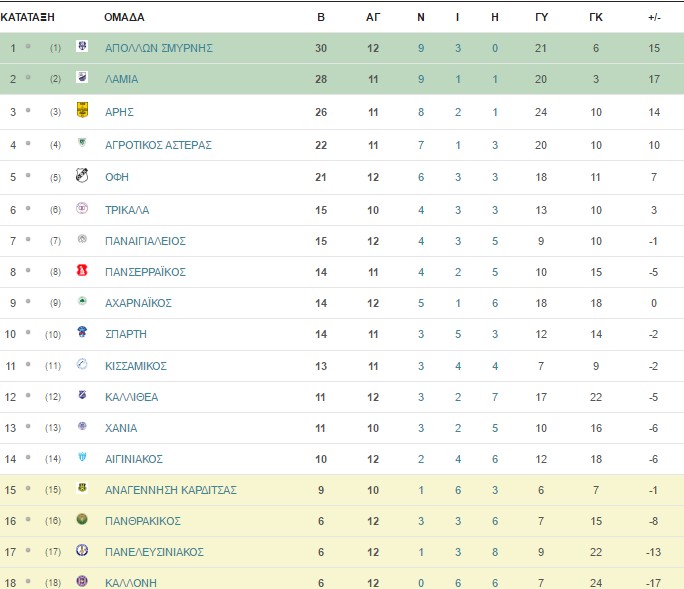Click the +/- goal difference header
Viewport: 684px width, 589px height.
(654, 17)
